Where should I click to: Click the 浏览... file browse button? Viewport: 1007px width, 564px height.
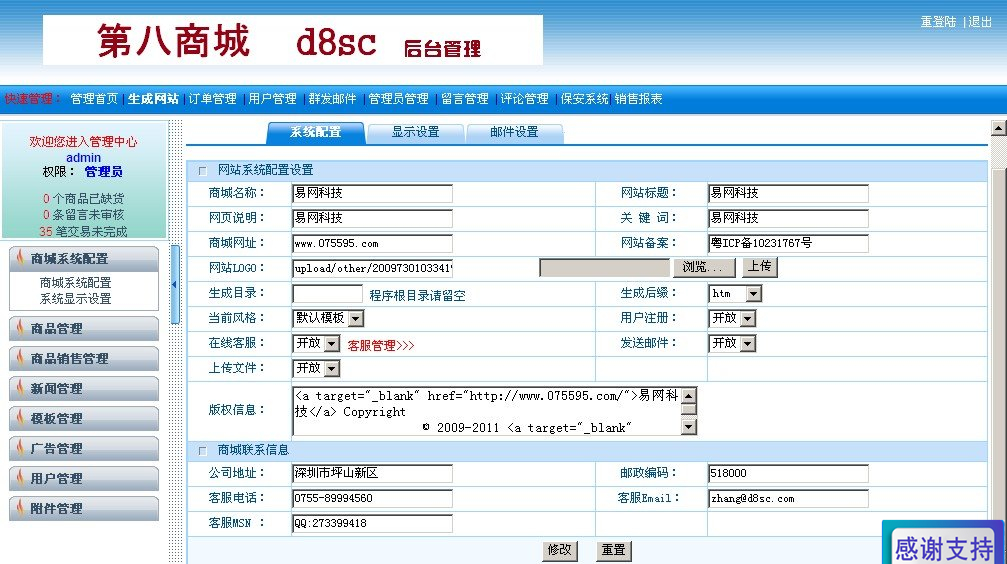pos(703,267)
